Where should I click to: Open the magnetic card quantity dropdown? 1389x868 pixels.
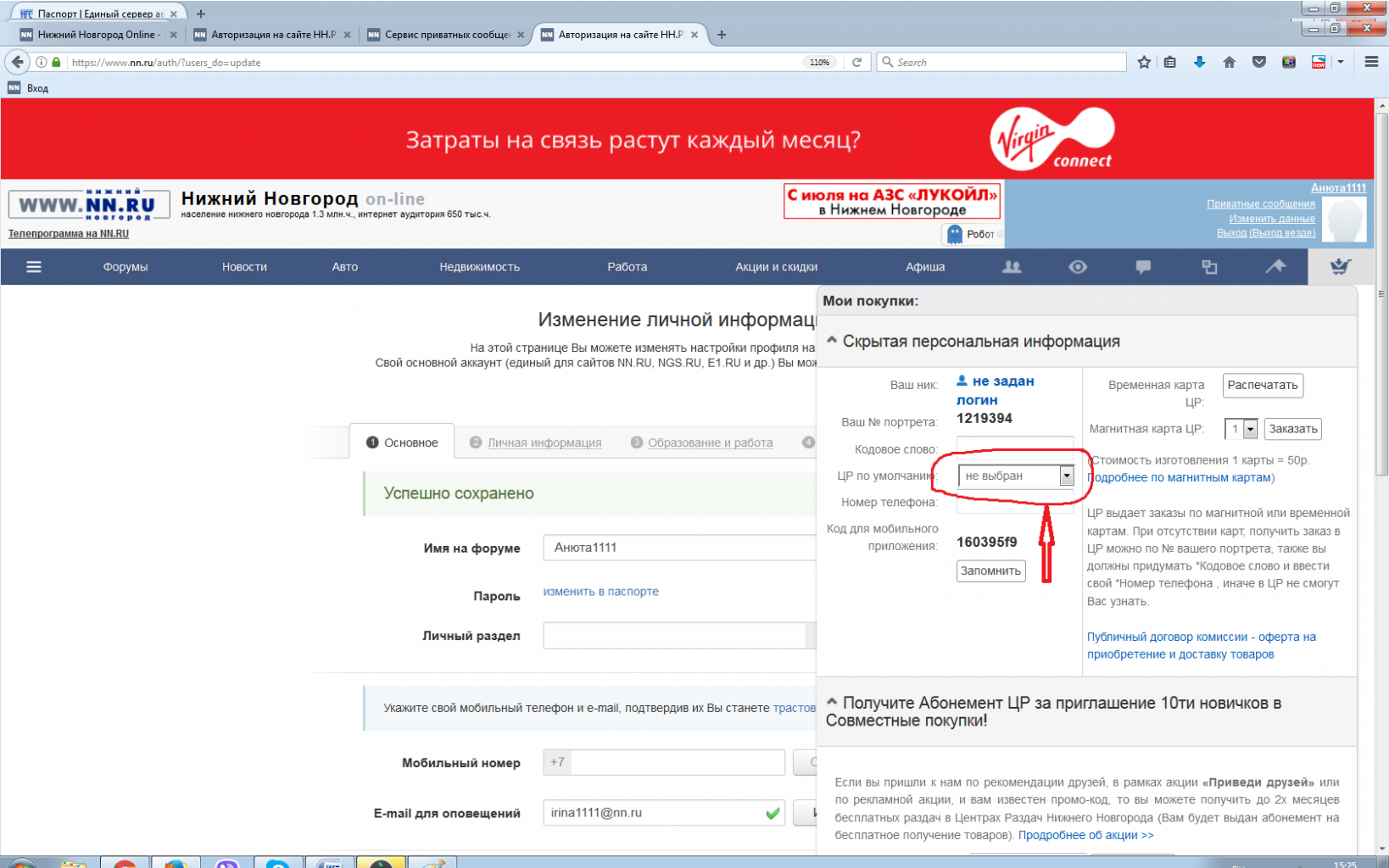click(x=1241, y=430)
